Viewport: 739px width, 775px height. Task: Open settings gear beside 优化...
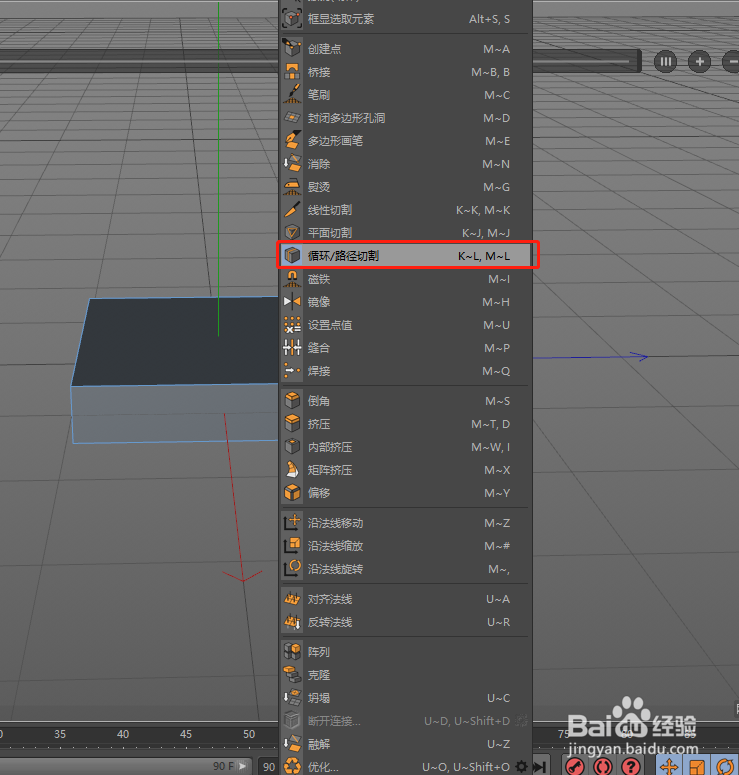pyautogui.click(x=522, y=767)
